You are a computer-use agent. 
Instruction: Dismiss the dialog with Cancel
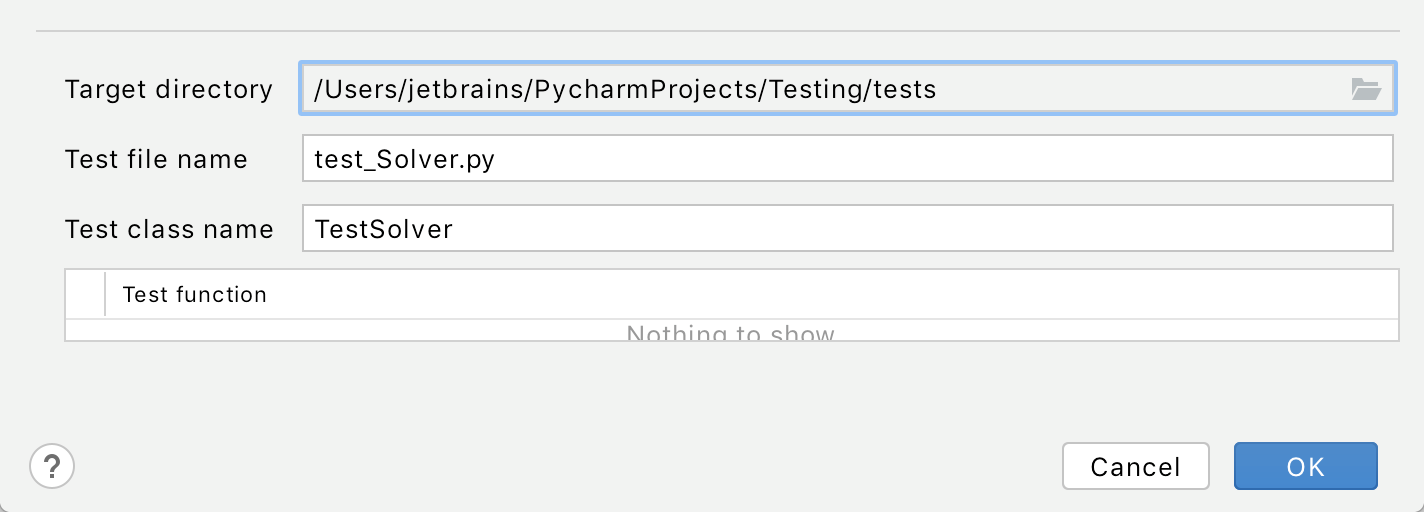1136,466
